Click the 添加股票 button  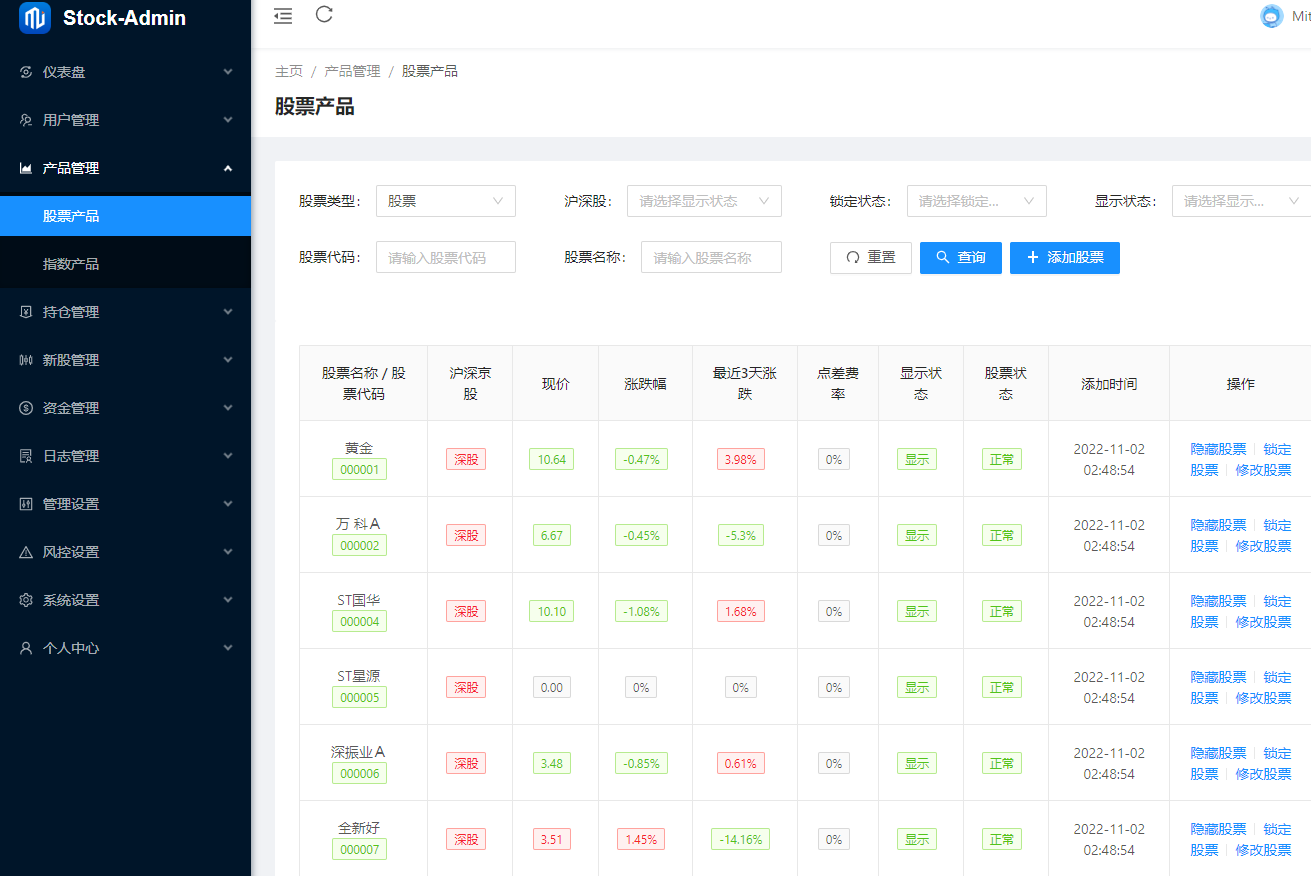pyautogui.click(x=1064, y=257)
